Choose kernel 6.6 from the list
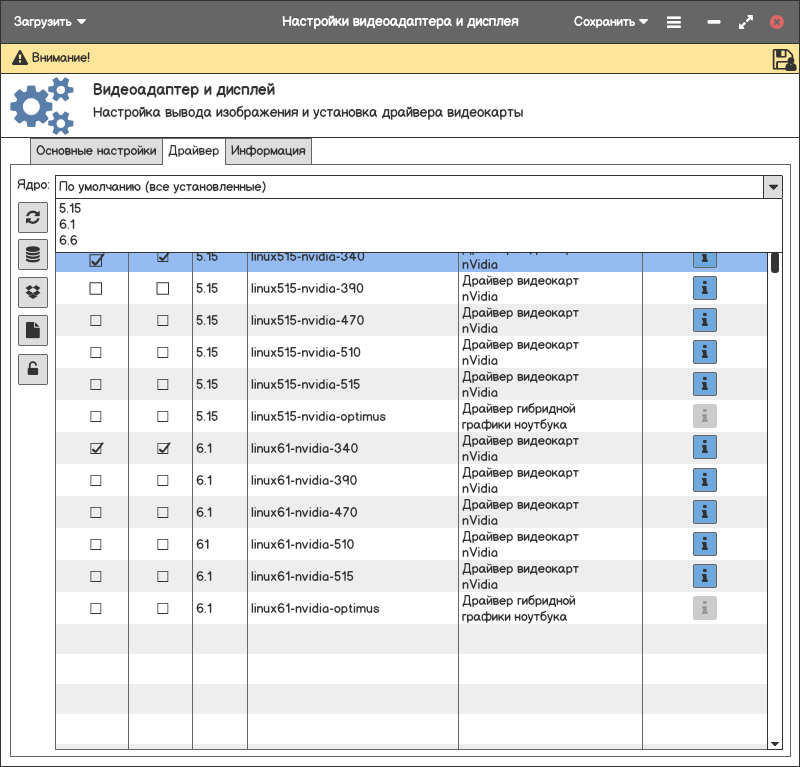 click(68, 240)
